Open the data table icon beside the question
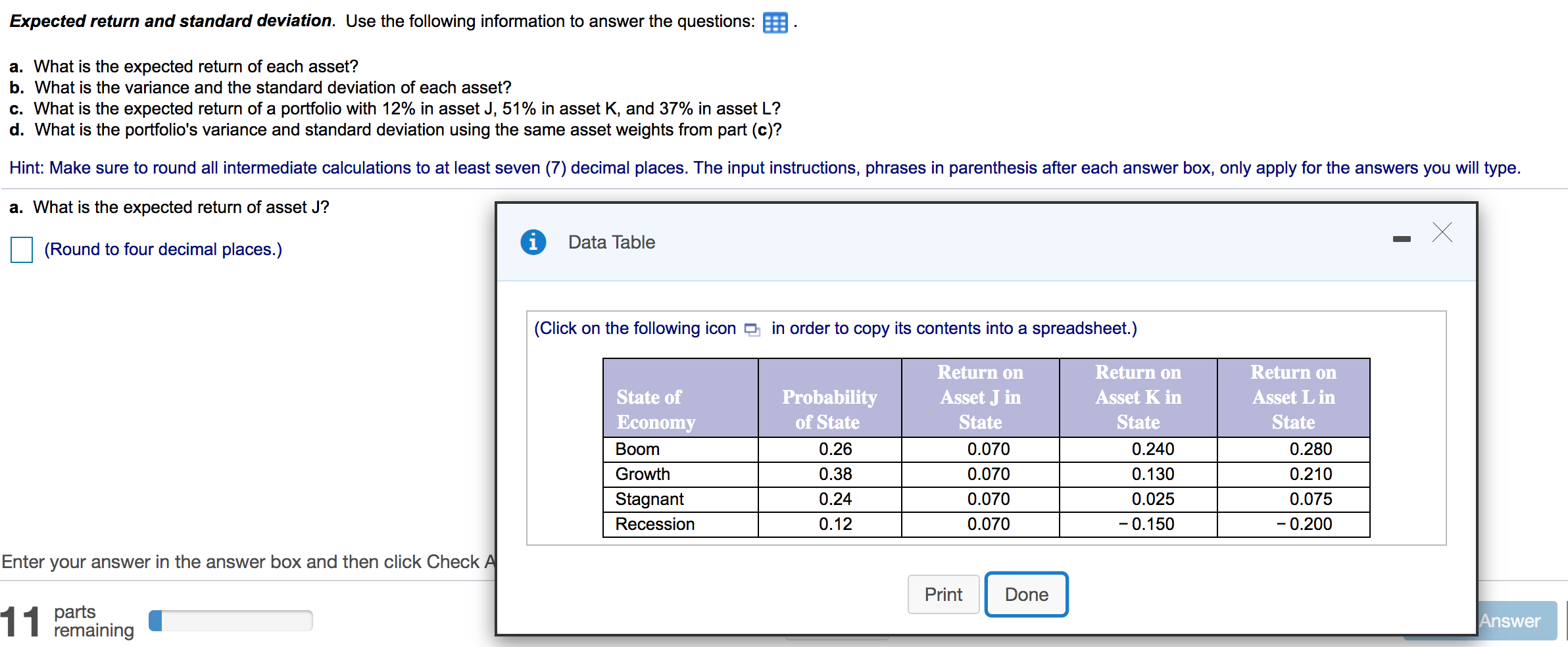1568x647 pixels. pyautogui.click(x=775, y=22)
